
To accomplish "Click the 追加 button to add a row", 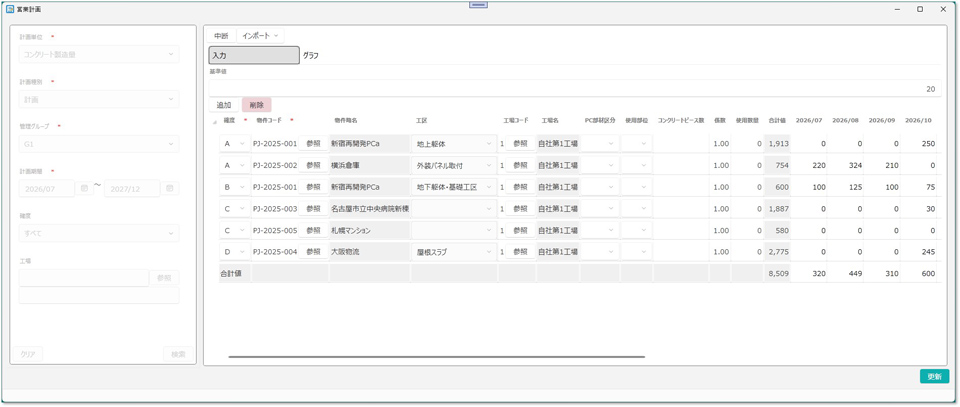I will tap(224, 105).
